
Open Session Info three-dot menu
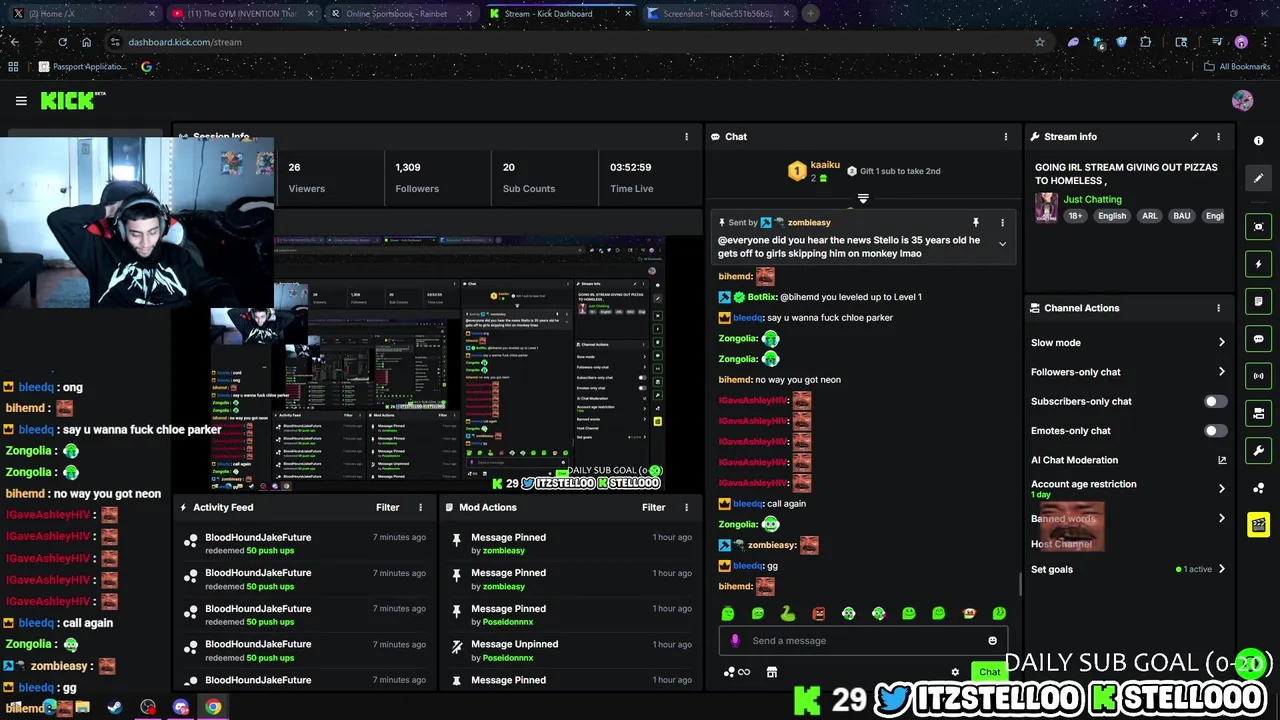[686, 137]
